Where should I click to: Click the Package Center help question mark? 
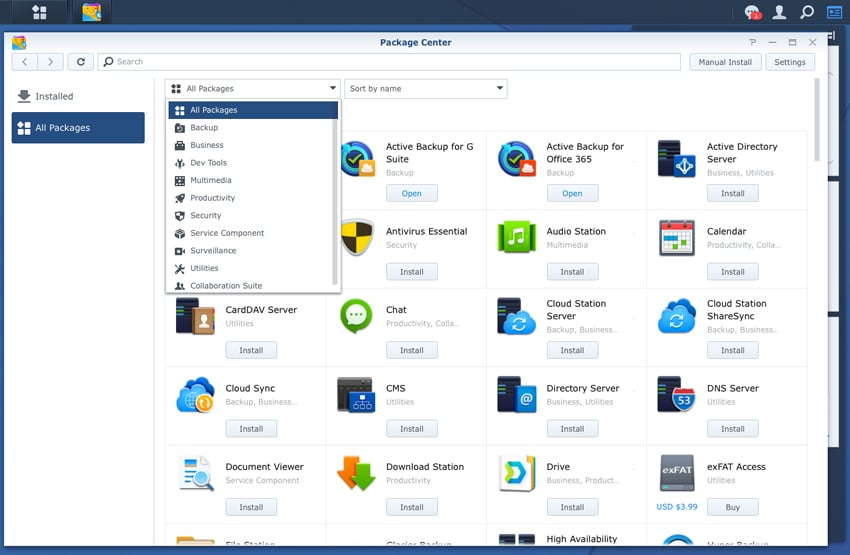tap(752, 42)
